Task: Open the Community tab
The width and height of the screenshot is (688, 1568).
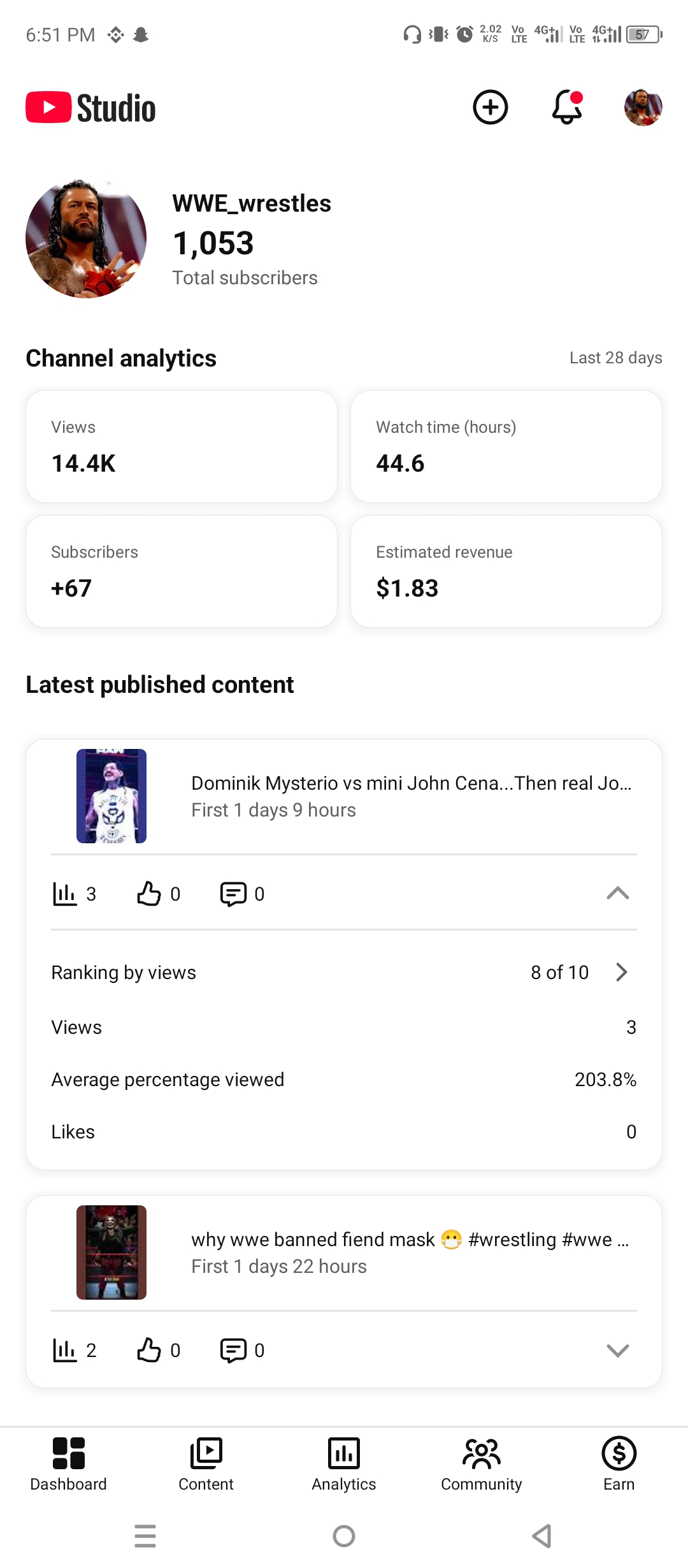Action: pos(482,1464)
